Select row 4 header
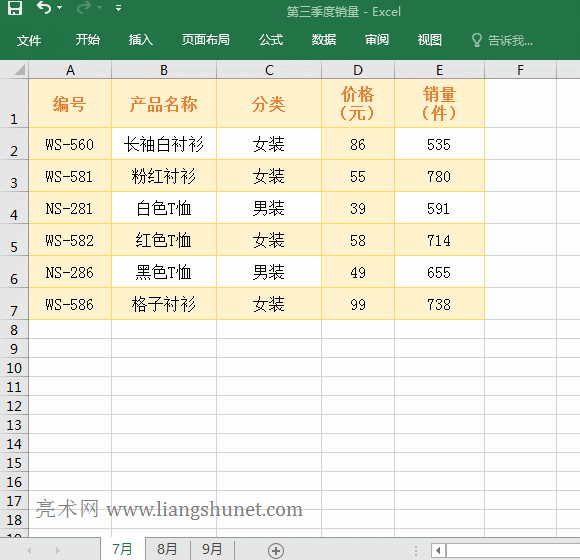The height and width of the screenshot is (560, 580). (14, 208)
